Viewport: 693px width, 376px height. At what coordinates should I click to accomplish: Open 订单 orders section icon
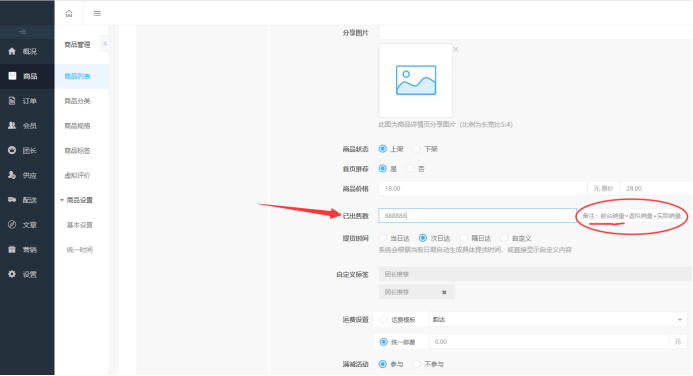pyautogui.click(x=12, y=101)
